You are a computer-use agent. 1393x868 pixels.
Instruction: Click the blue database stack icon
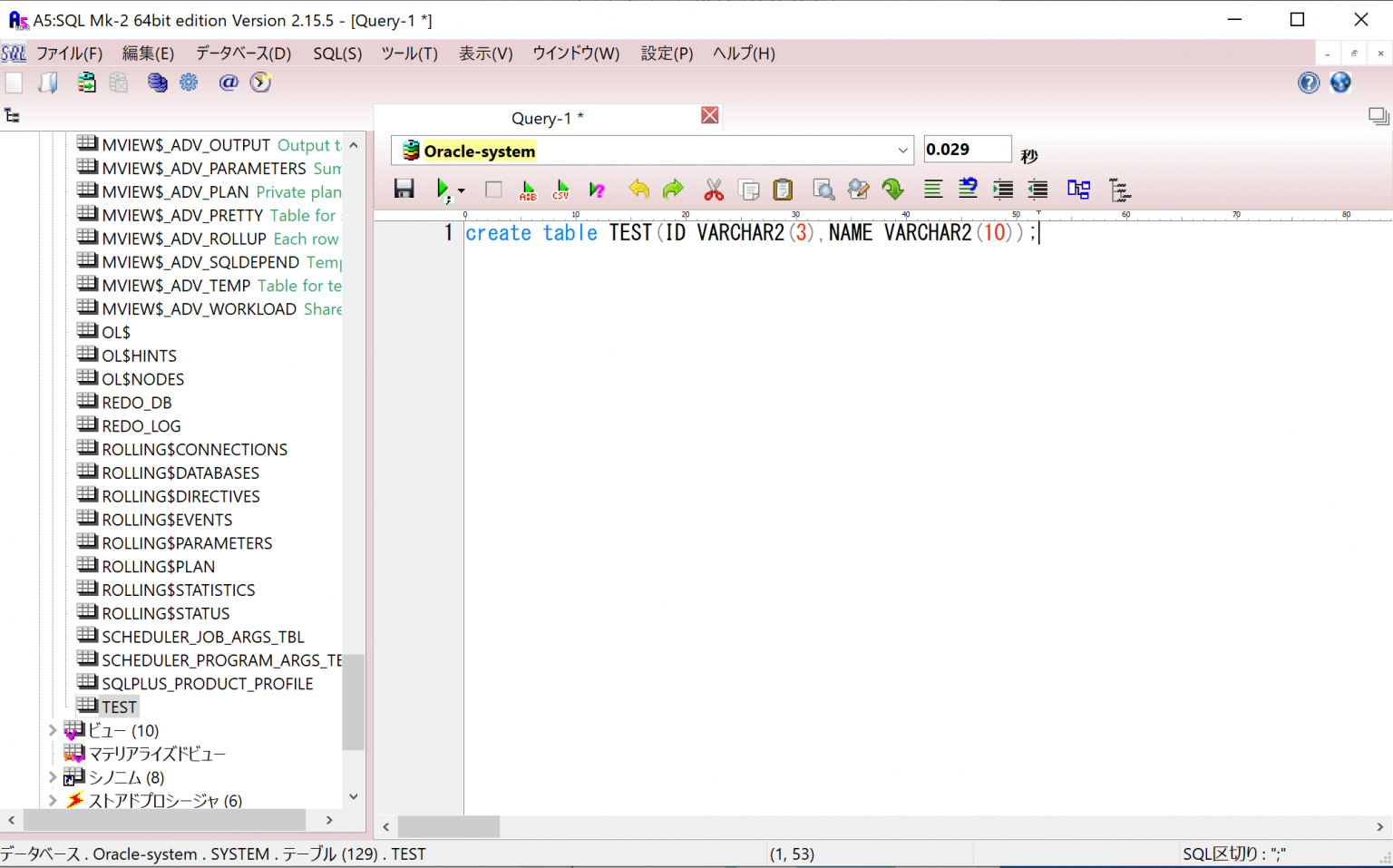click(x=158, y=83)
